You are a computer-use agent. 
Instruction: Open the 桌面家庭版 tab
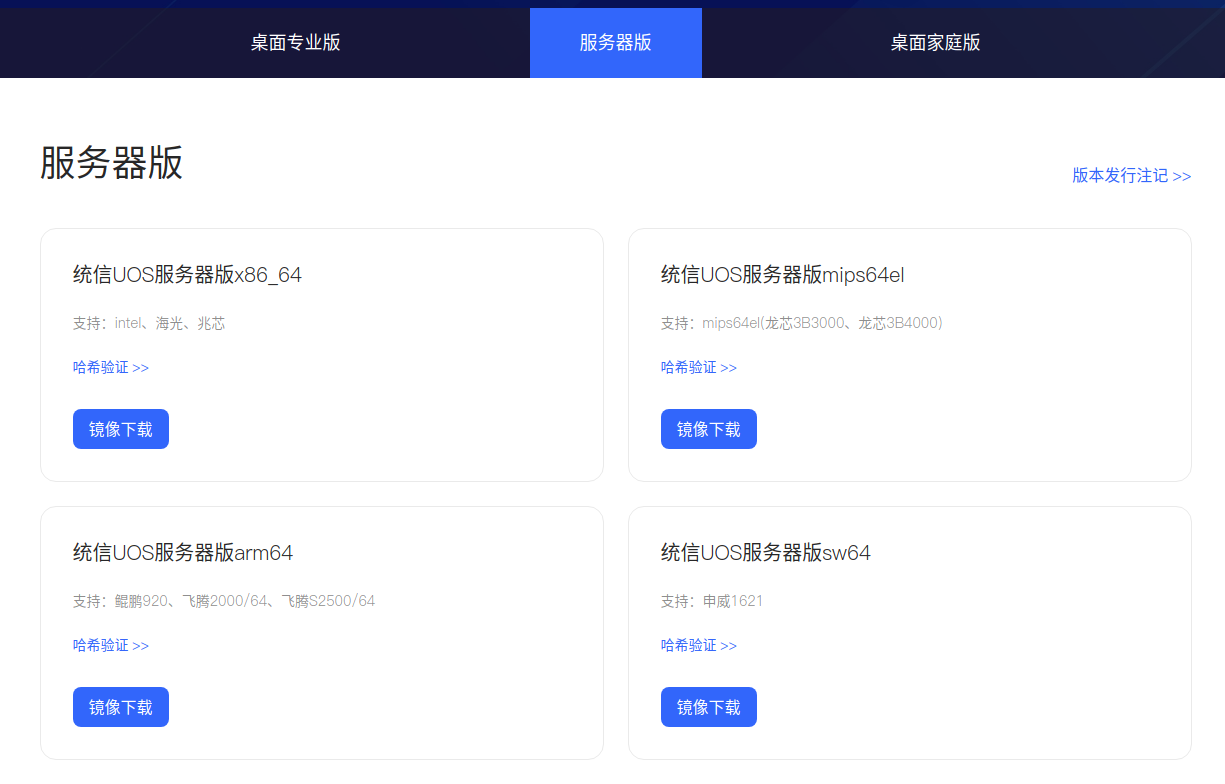tap(935, 43)
